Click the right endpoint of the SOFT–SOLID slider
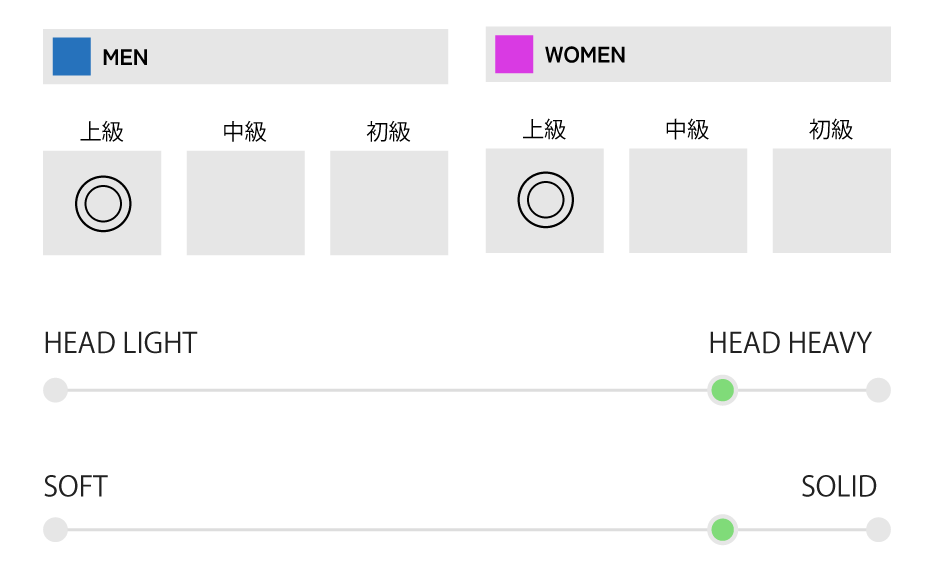This screenshot has height=573, width=931. [x=877, y=530]
